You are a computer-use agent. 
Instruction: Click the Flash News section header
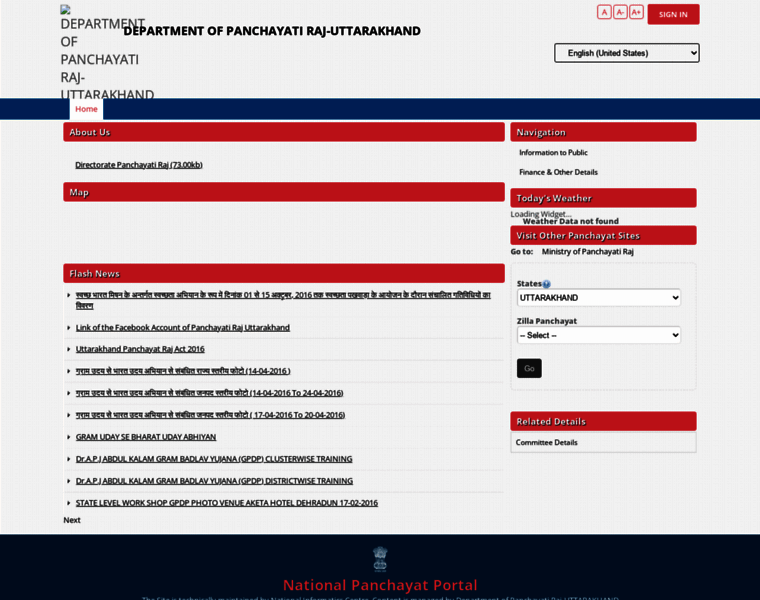click(x=284, y=273)
